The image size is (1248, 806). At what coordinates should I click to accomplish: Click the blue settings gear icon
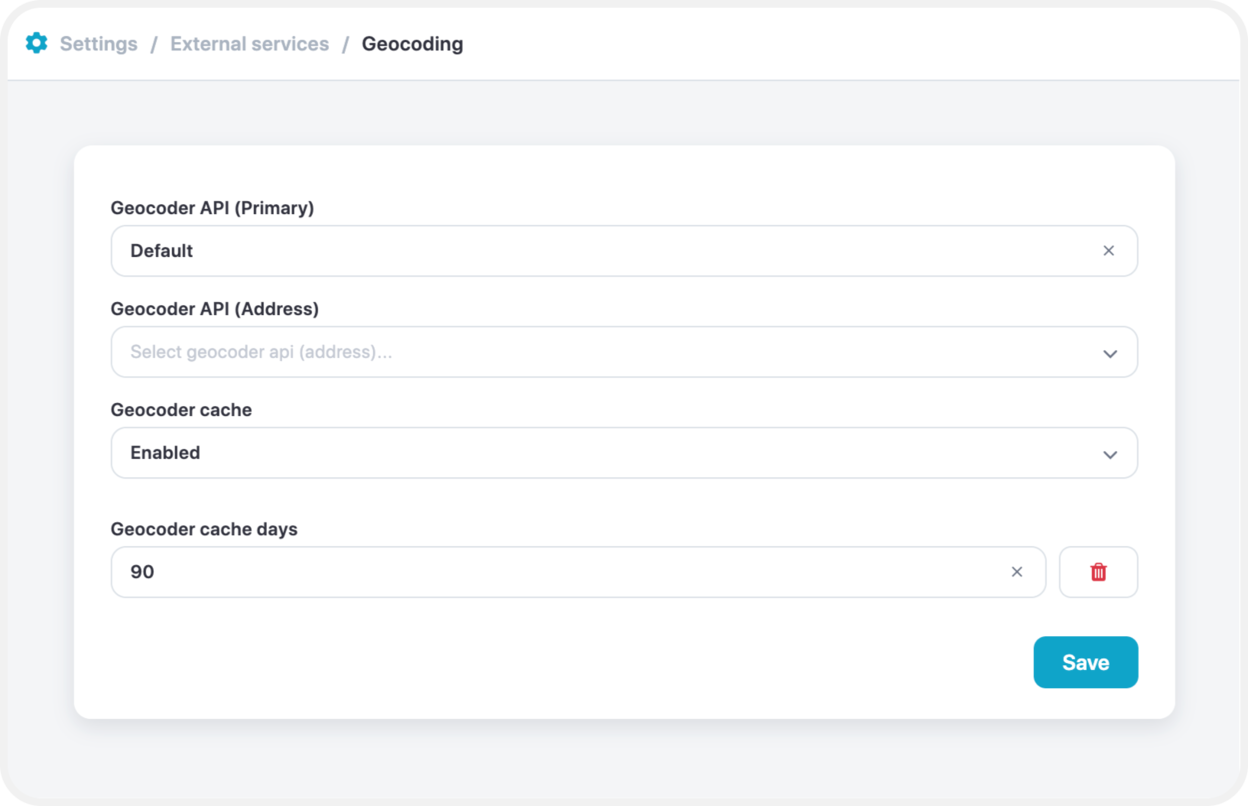[37, 43]
